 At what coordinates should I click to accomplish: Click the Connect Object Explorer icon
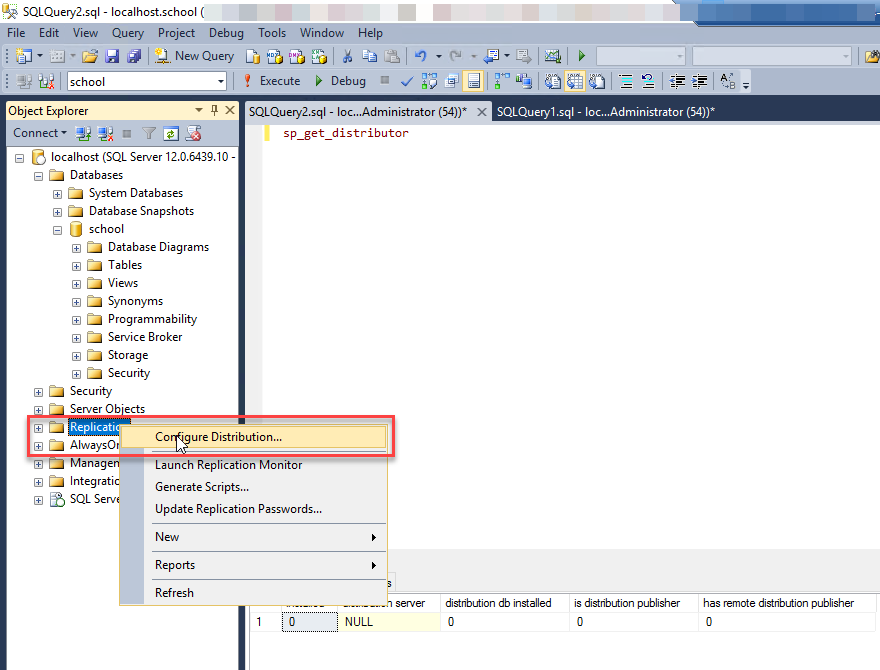point(84,133)
